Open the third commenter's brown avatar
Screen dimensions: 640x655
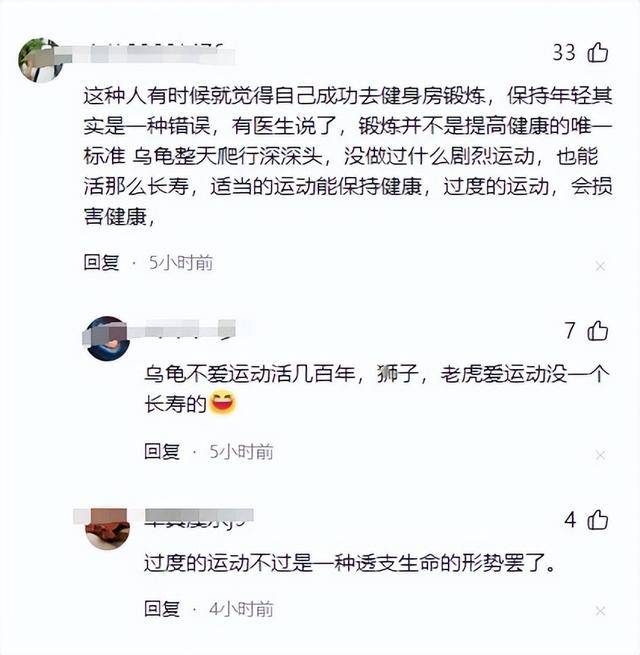(107, 528)
